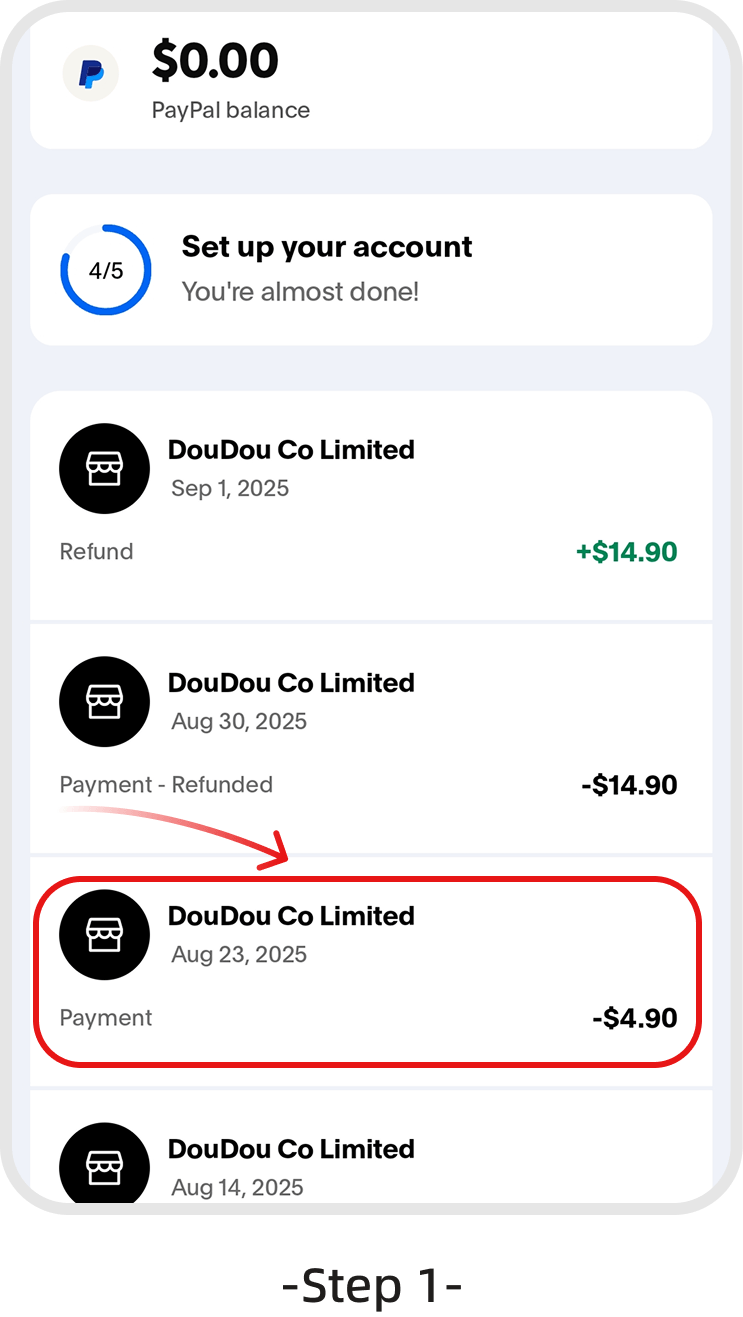Tap the "You're almost done!" subtitle
743x1317 pixels.
[x=300, y=292]
